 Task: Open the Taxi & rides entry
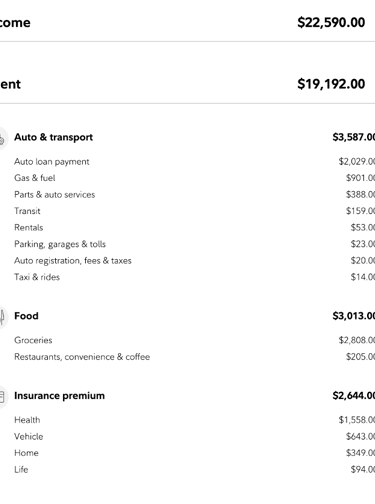pos(37,277)
